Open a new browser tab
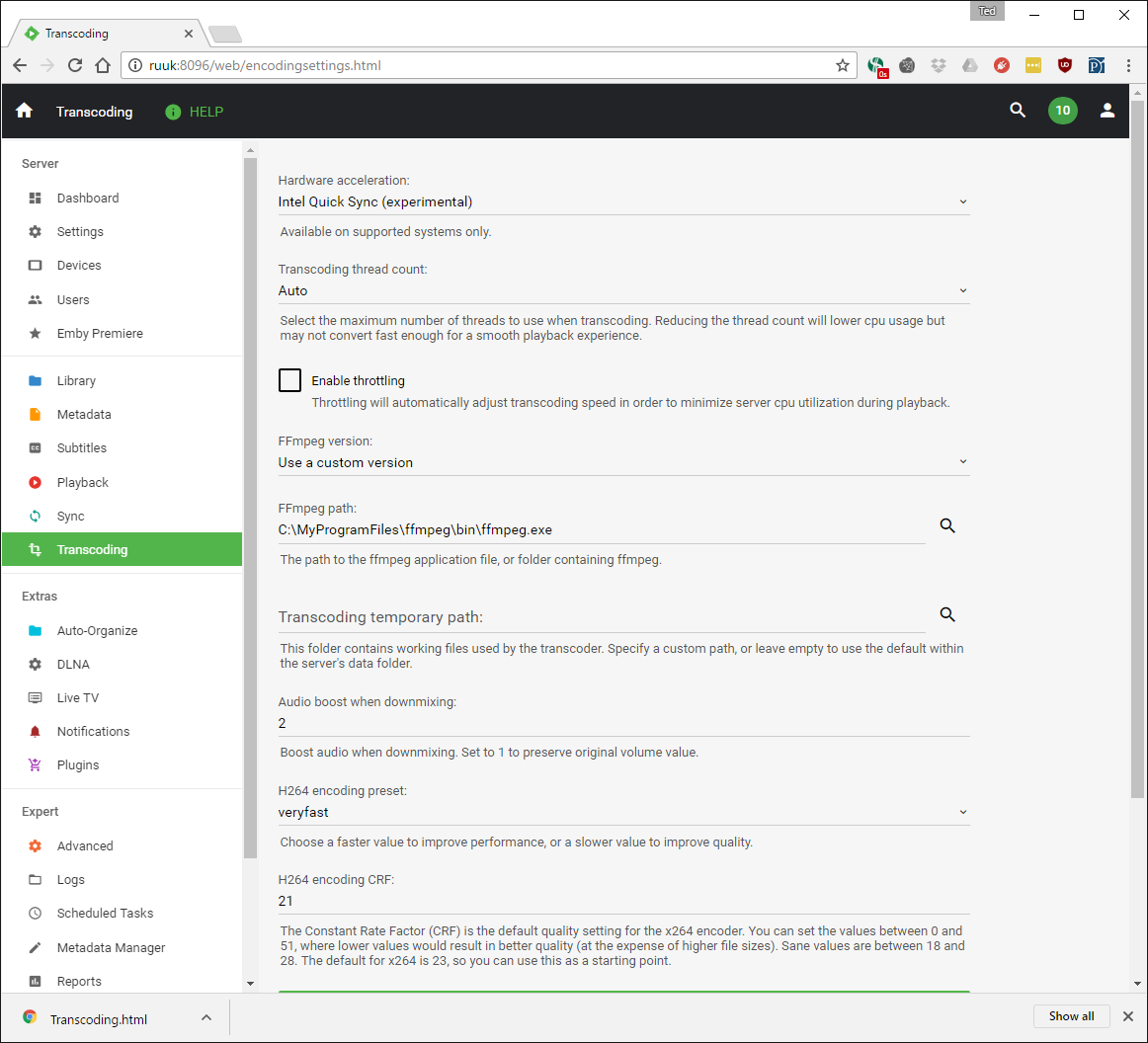The image size is (1148, 1043). tap(225, 34)
